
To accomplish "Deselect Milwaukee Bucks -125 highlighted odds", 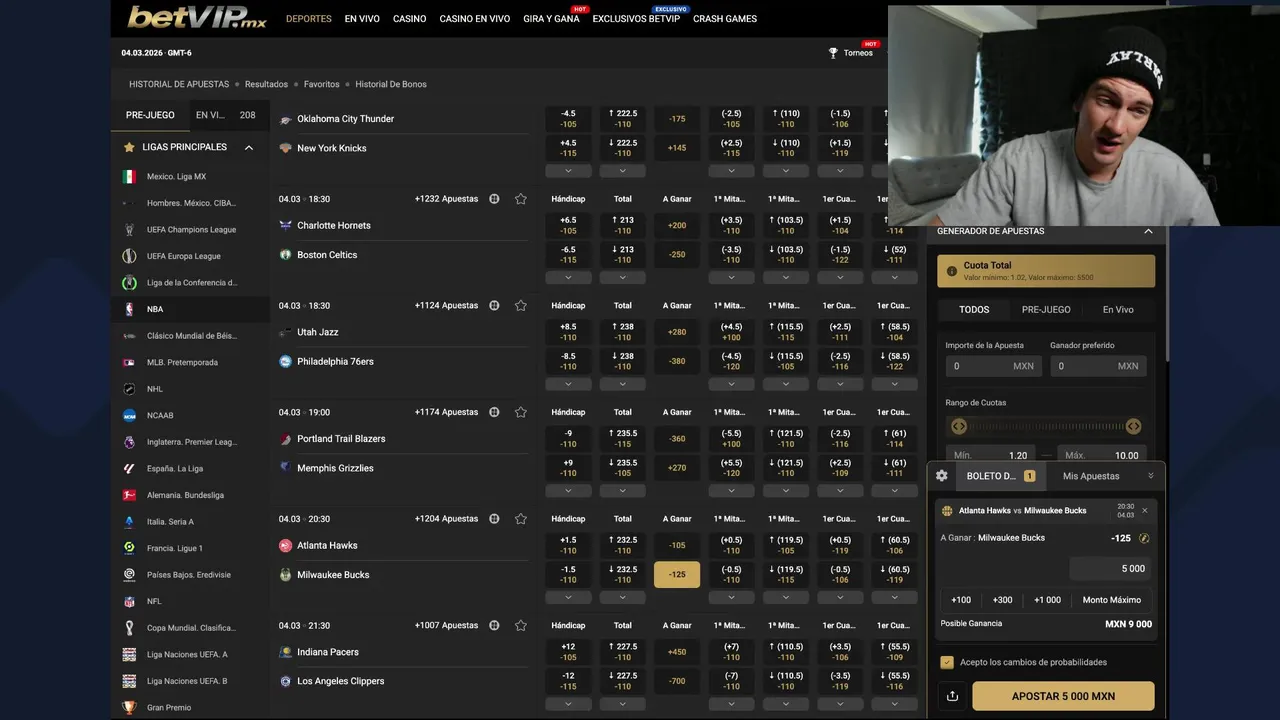I will 677,575.
